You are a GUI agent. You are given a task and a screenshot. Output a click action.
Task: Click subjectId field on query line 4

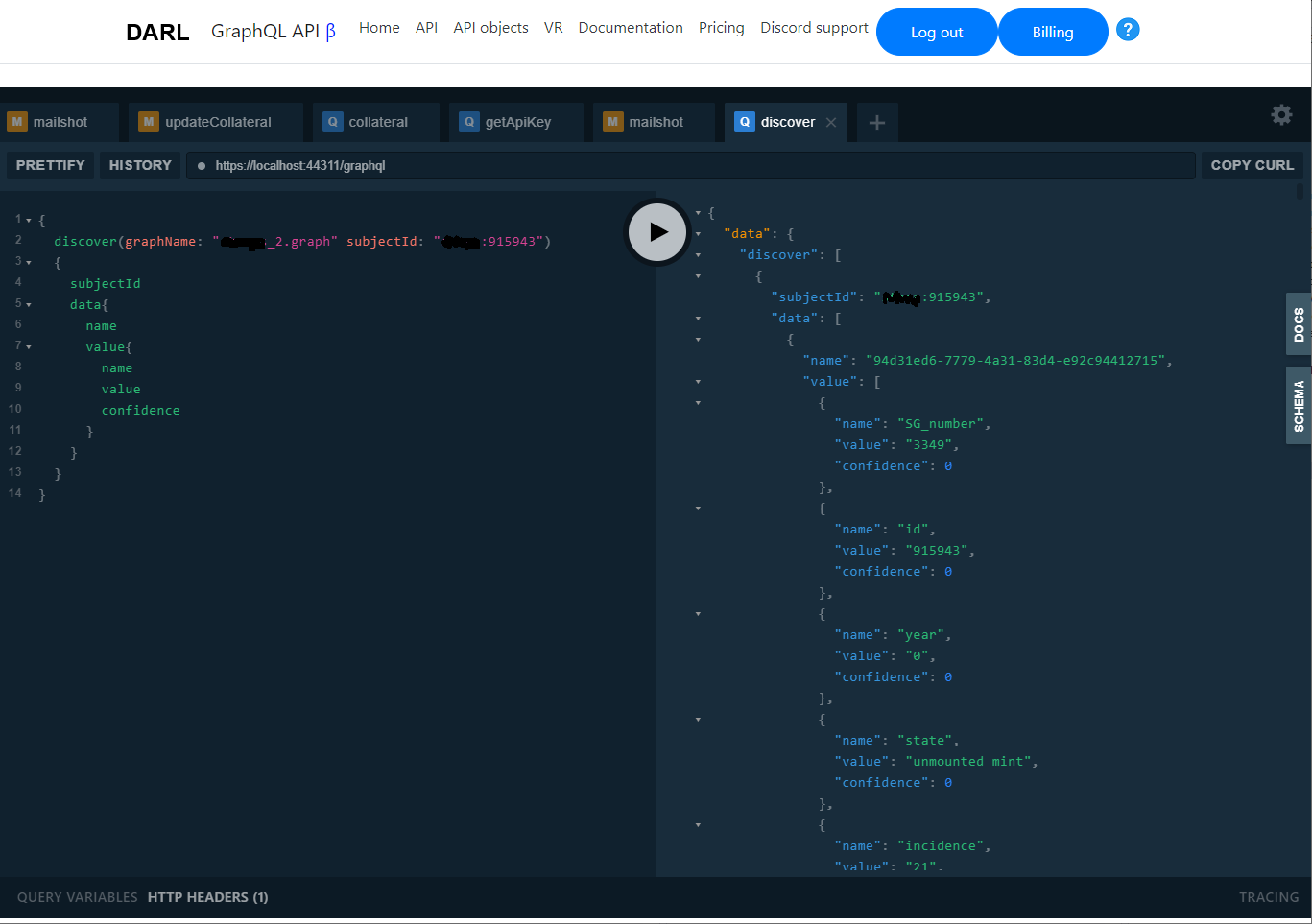(x=106, y=284)
